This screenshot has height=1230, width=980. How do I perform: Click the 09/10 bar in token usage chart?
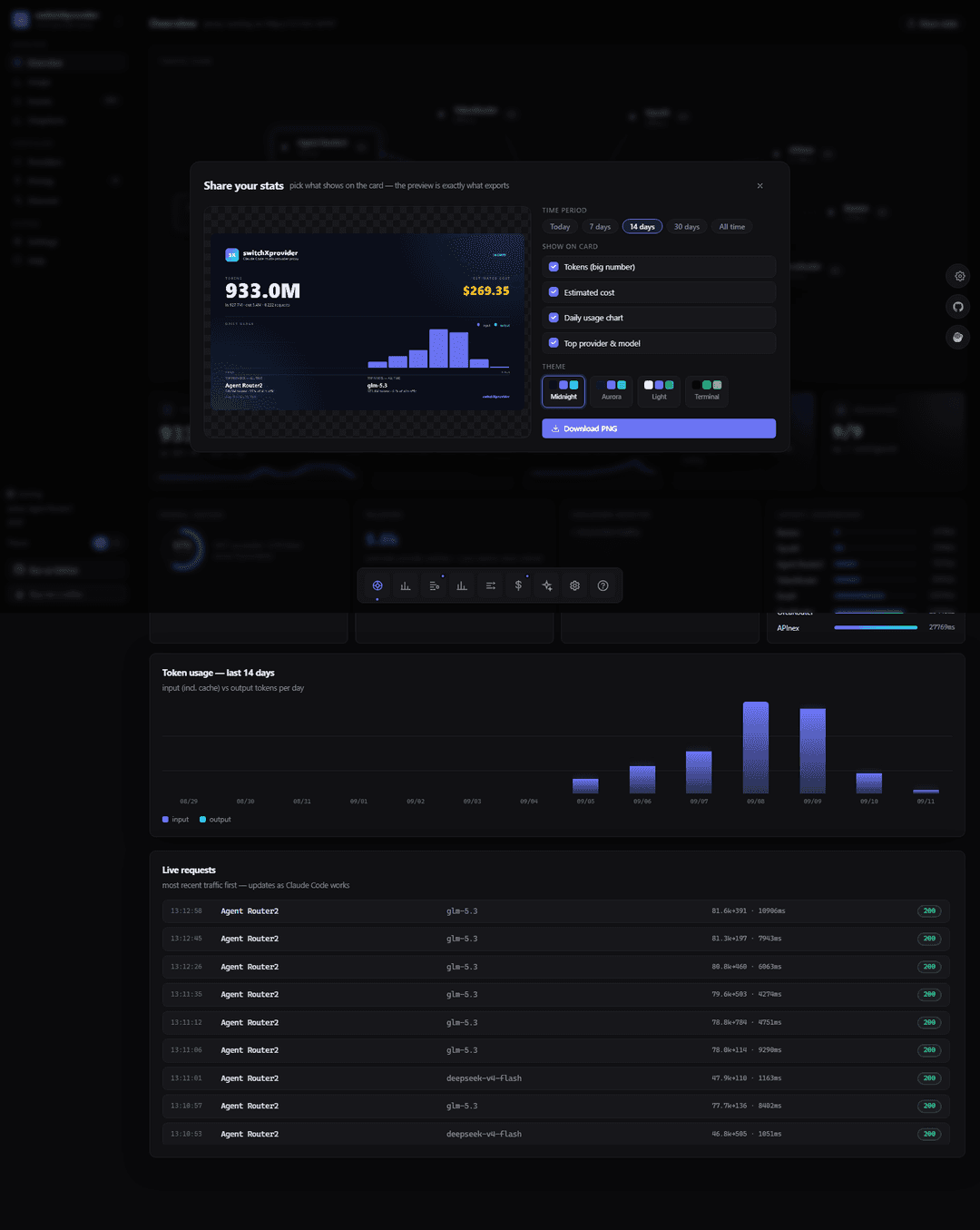point(869,783)
